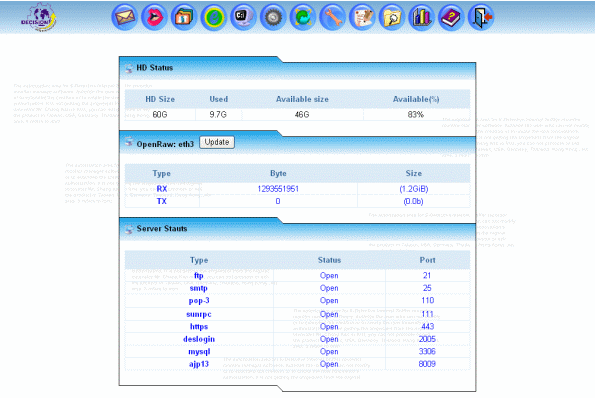Click the RX link

[x=162, y=189]
